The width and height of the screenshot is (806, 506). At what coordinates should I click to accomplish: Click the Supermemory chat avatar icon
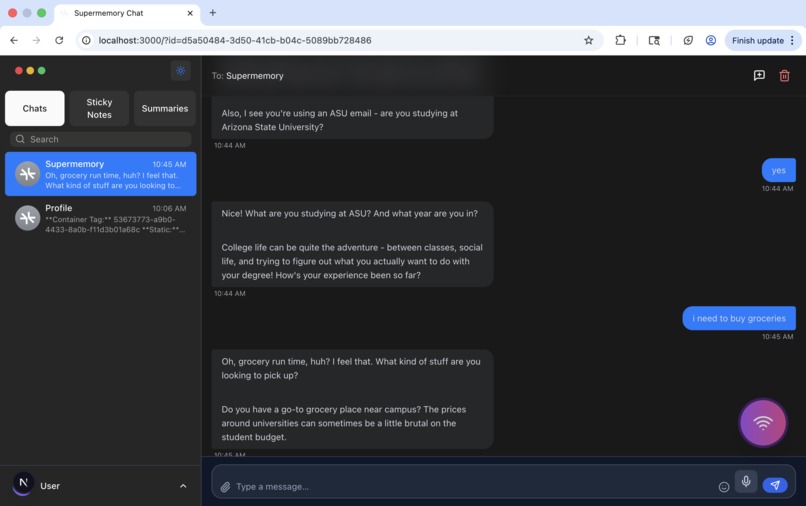pyautogui.click(x=27, y=174)
